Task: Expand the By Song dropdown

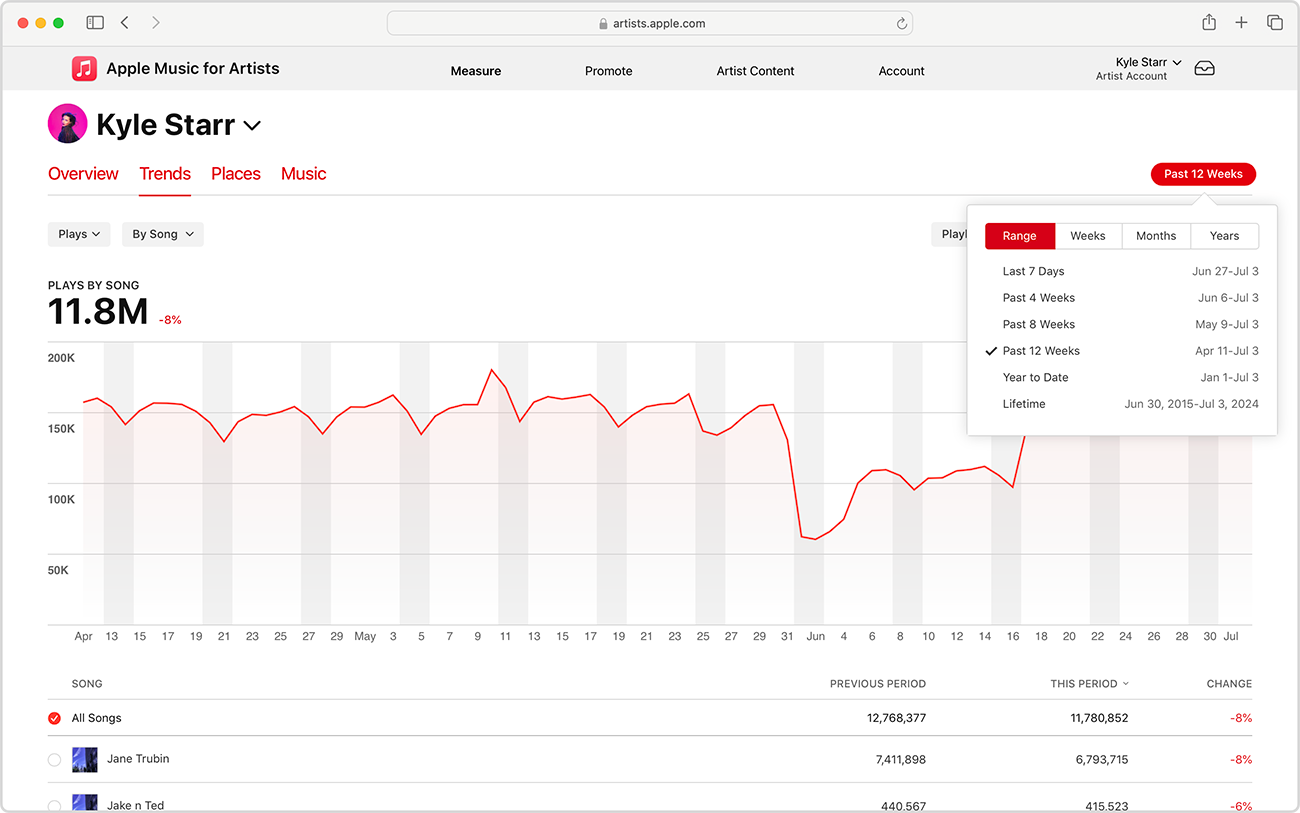Action: 162,234
